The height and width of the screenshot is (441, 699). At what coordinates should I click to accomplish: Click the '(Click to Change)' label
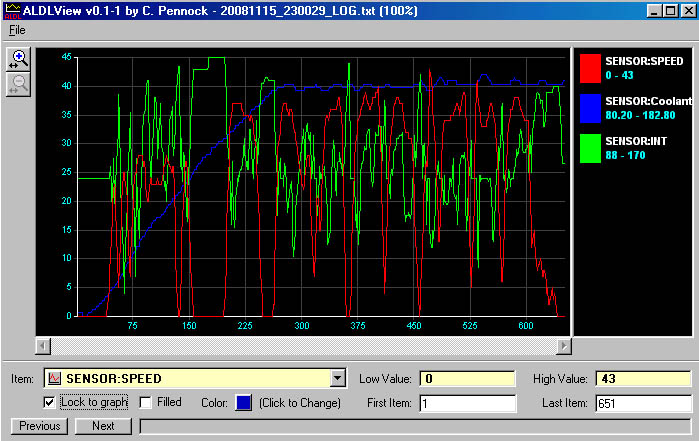(x=300, y=403)
